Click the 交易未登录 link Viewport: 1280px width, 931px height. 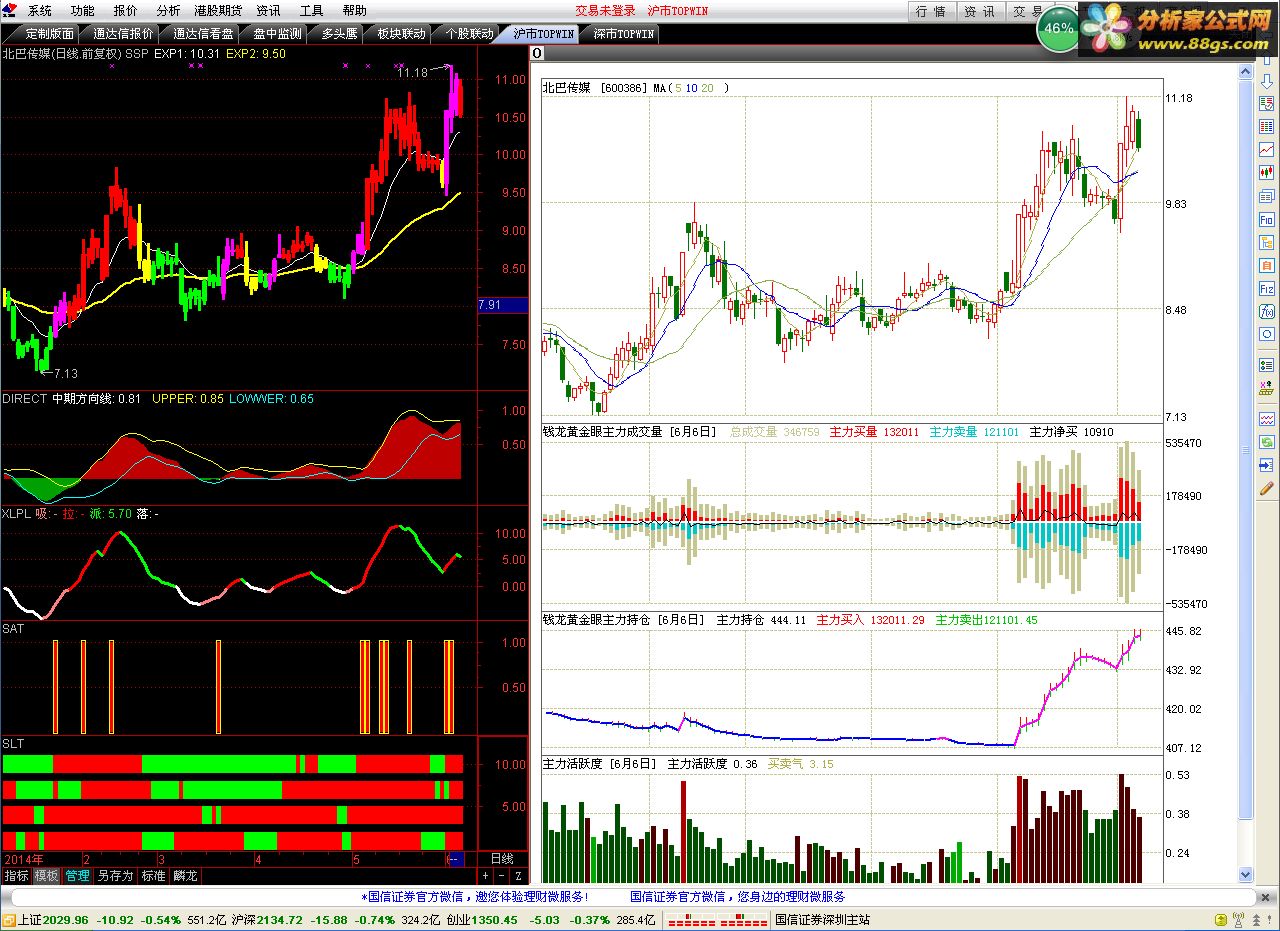(x=605, y=11)
